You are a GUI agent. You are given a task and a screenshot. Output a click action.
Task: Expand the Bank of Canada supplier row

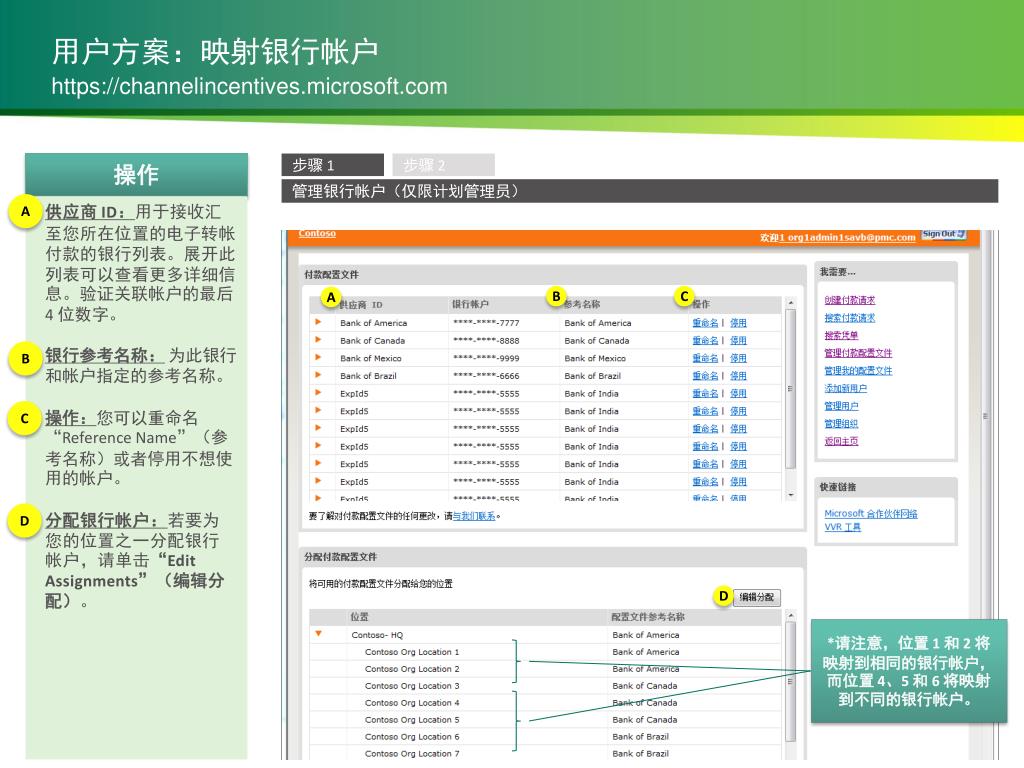(x=318, y=340)
